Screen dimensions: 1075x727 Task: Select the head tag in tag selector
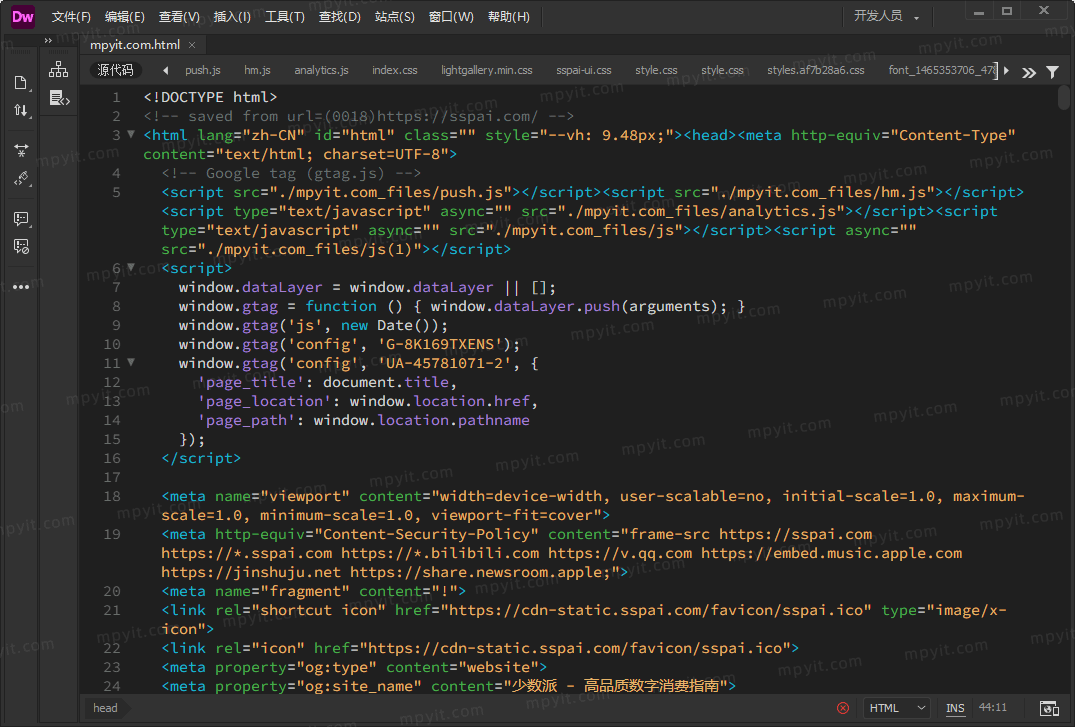[x=105, y=708]
